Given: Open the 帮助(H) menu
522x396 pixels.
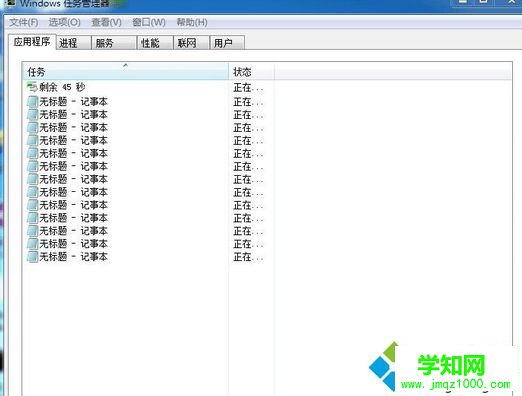Looking at the screenshot, I should (192, 22).
